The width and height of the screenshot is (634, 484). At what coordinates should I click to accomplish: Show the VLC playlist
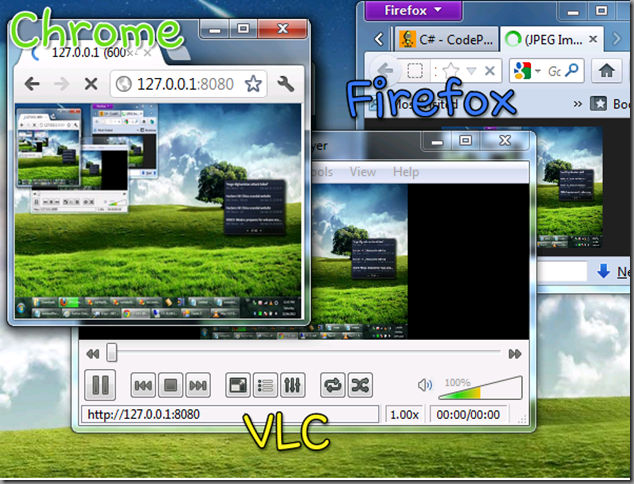click(265, 385)
